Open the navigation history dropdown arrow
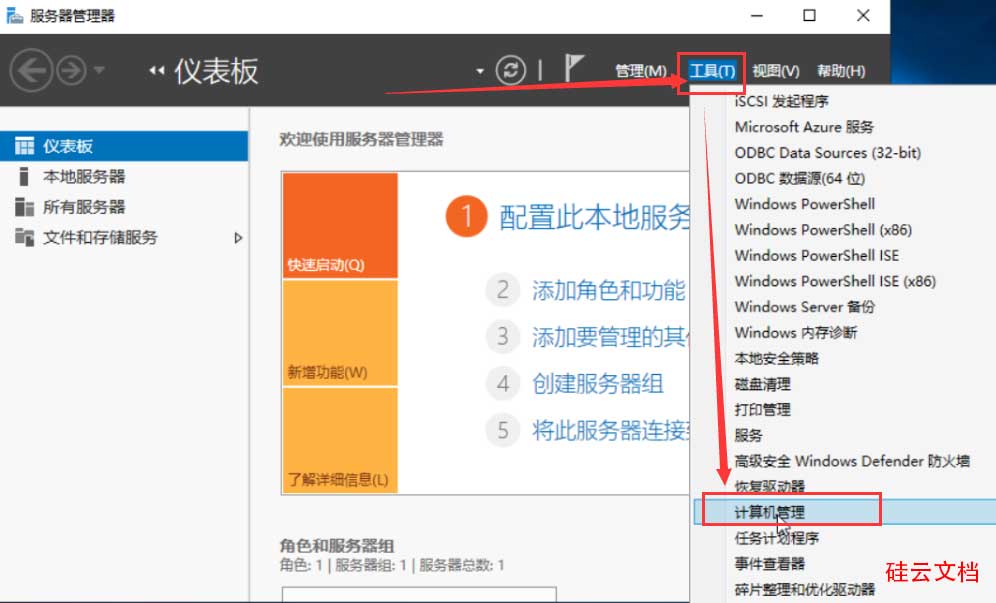The image size is (996, 603). coord(99,71)
